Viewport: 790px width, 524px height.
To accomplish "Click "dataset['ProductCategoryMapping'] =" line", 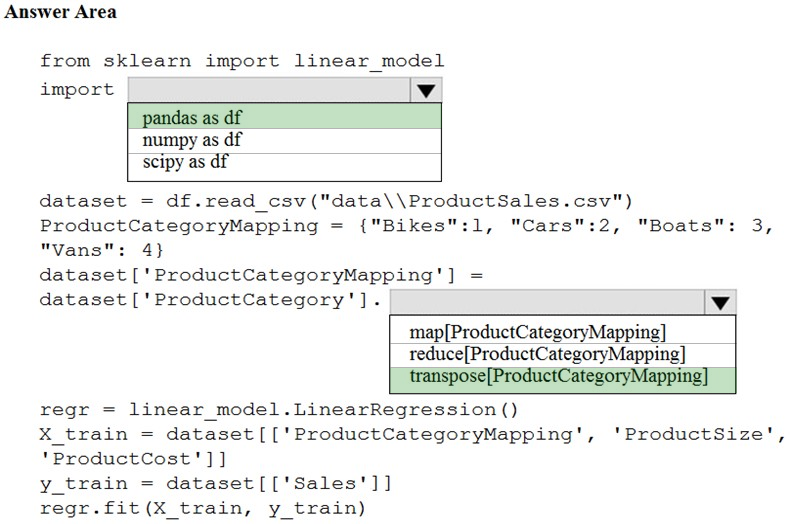I will click(x=261, y=275).
